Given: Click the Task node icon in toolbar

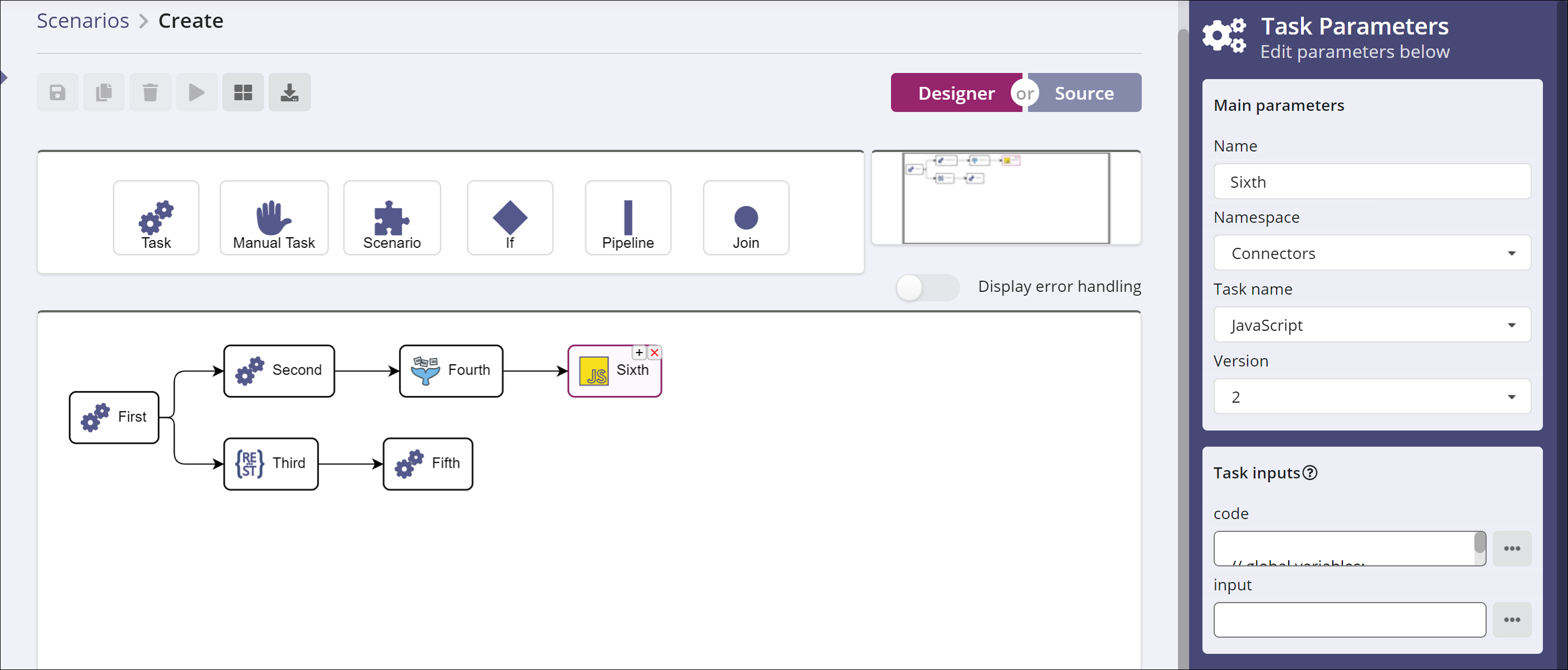Looking at the screenshot, I should pyautogui.click(x=156, y=217).
